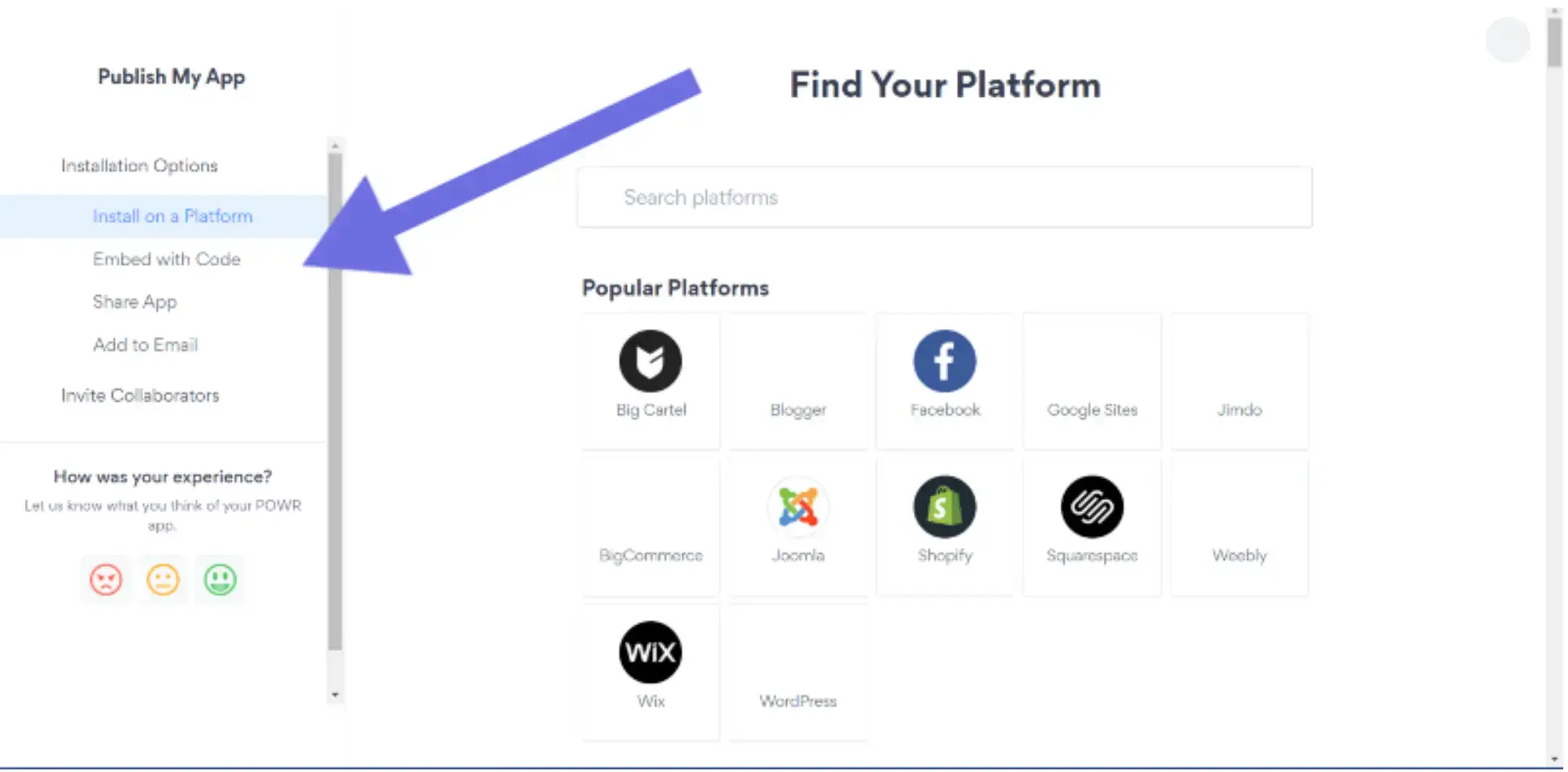1568x772 pixels.
Task: Choose WordPress as your platform
Action: [x=797, y=671]
